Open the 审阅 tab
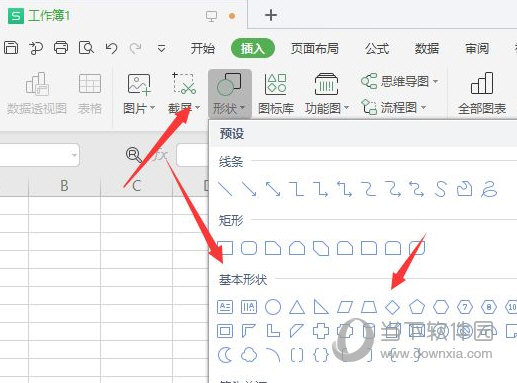Image resolution: width=517 pixels, height=383 pixels. (x=477, y=49)
